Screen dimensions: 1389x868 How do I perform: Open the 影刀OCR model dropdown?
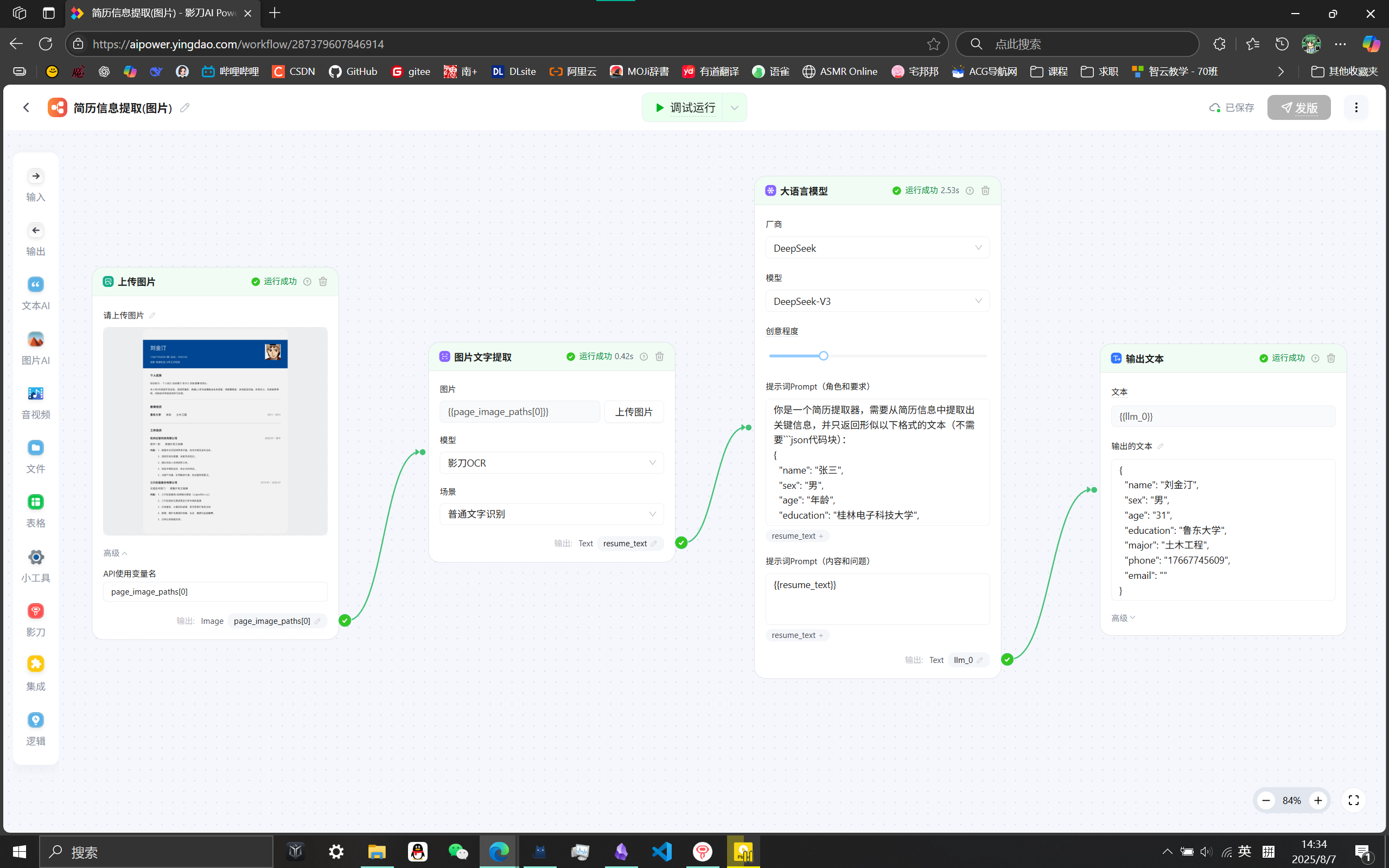point(552,463)
